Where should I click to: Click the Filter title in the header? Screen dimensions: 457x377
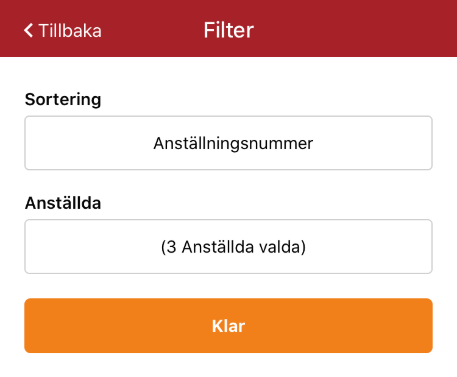pos(229,30)
